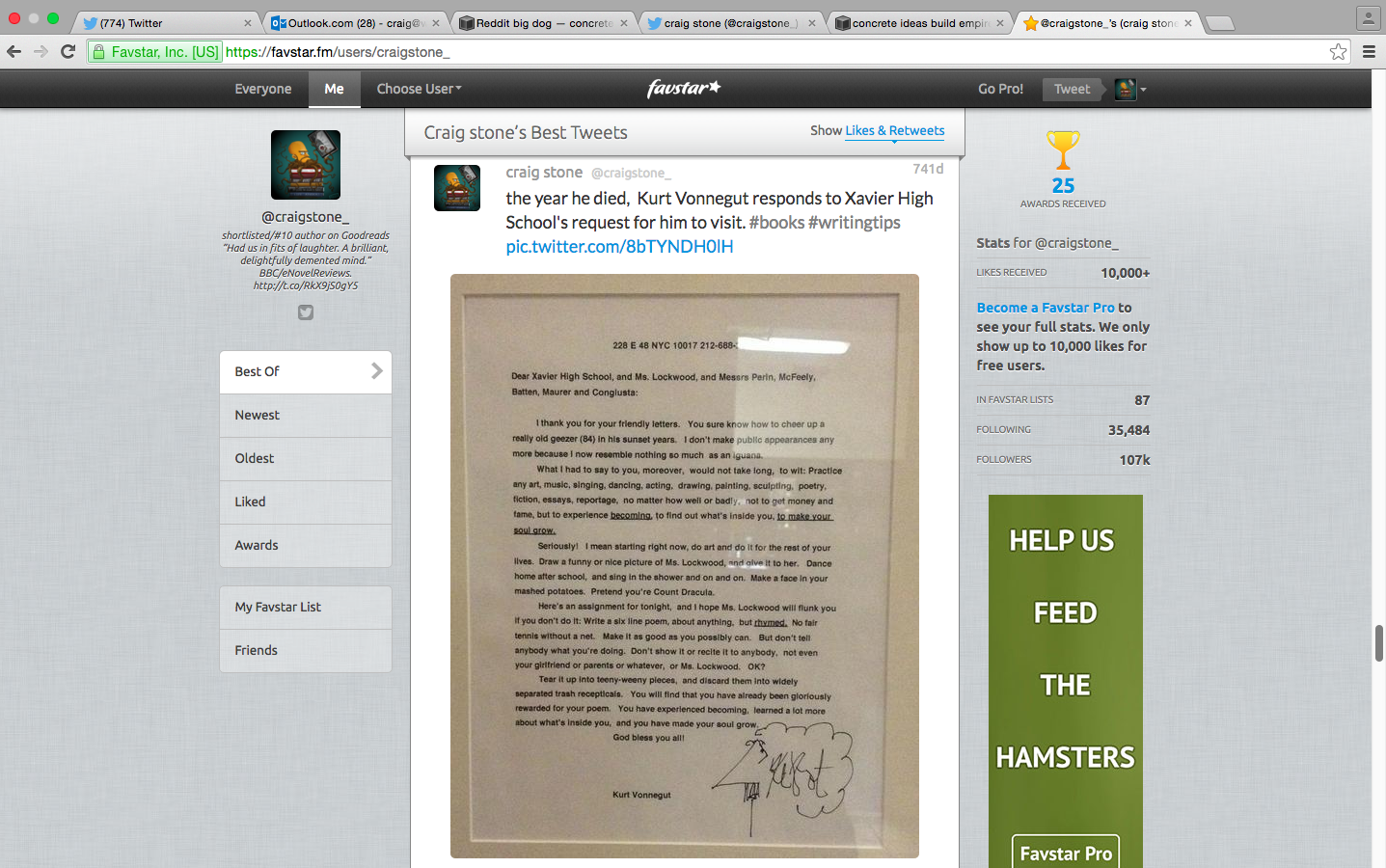Open user avatar menu in top bar
The width and height of the screenshot is (1386, 868).
point(1130,89)
